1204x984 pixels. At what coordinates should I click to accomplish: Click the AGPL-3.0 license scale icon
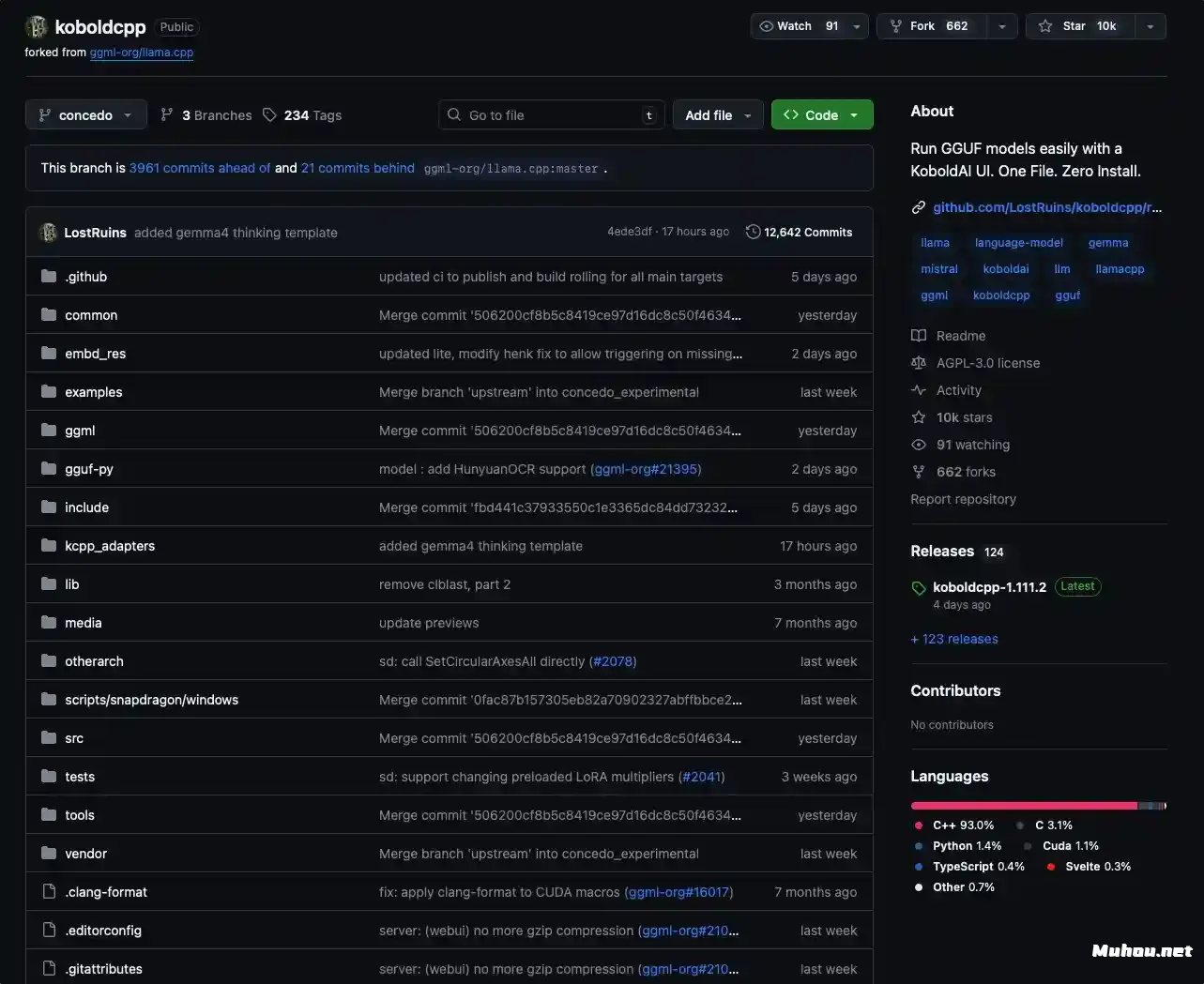click(x=919, y=363)
